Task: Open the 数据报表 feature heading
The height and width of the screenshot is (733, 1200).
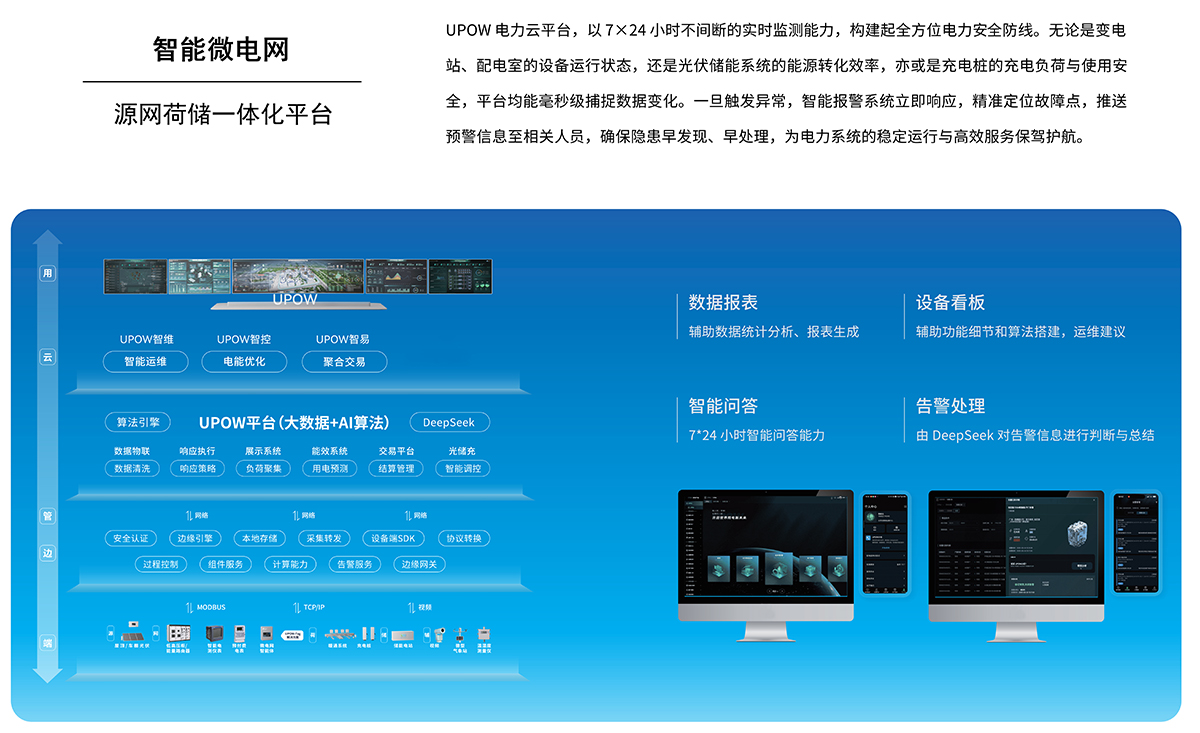Action: coord(723,303)
